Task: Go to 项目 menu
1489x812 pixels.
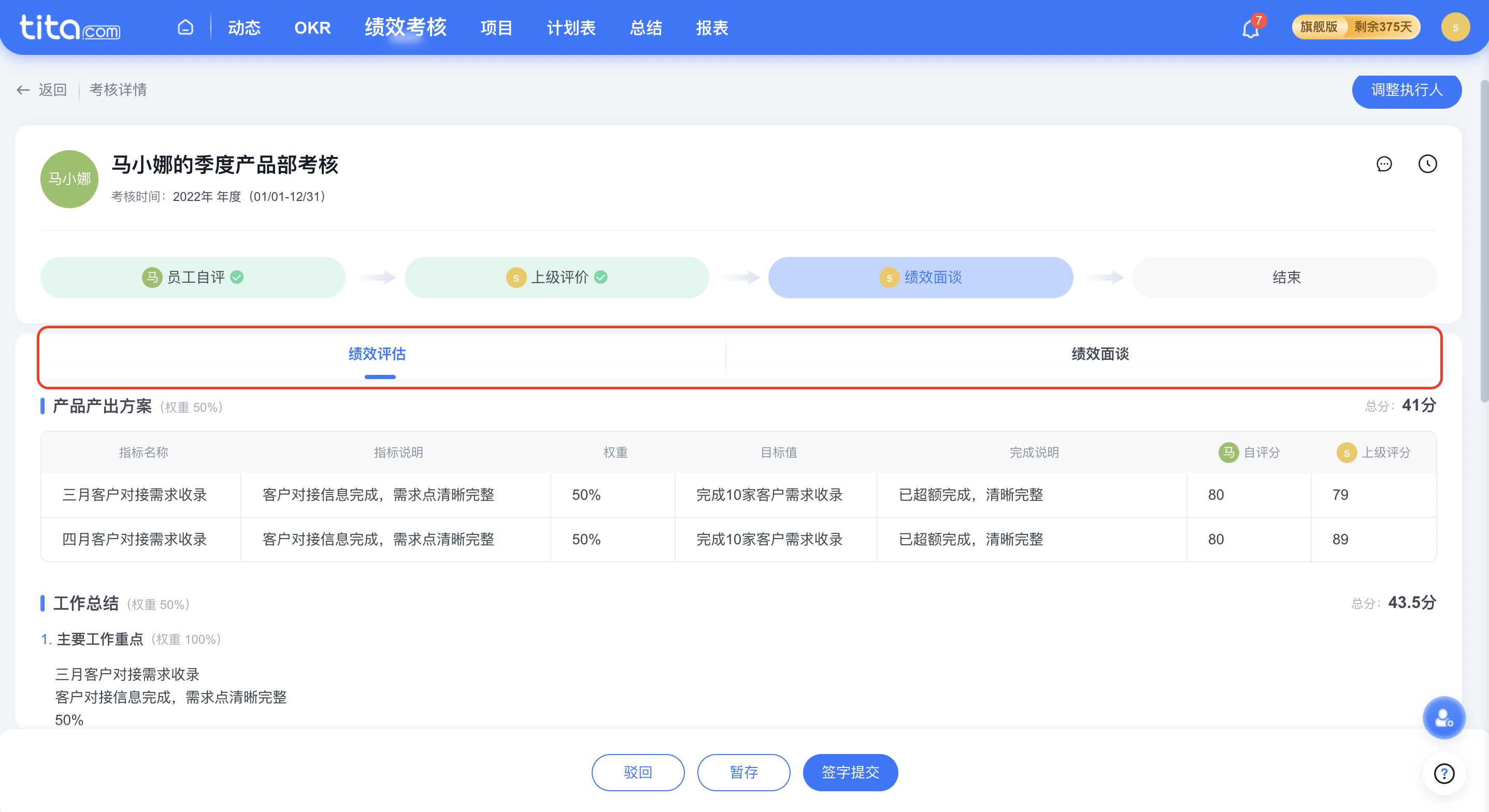Action: 496,27
